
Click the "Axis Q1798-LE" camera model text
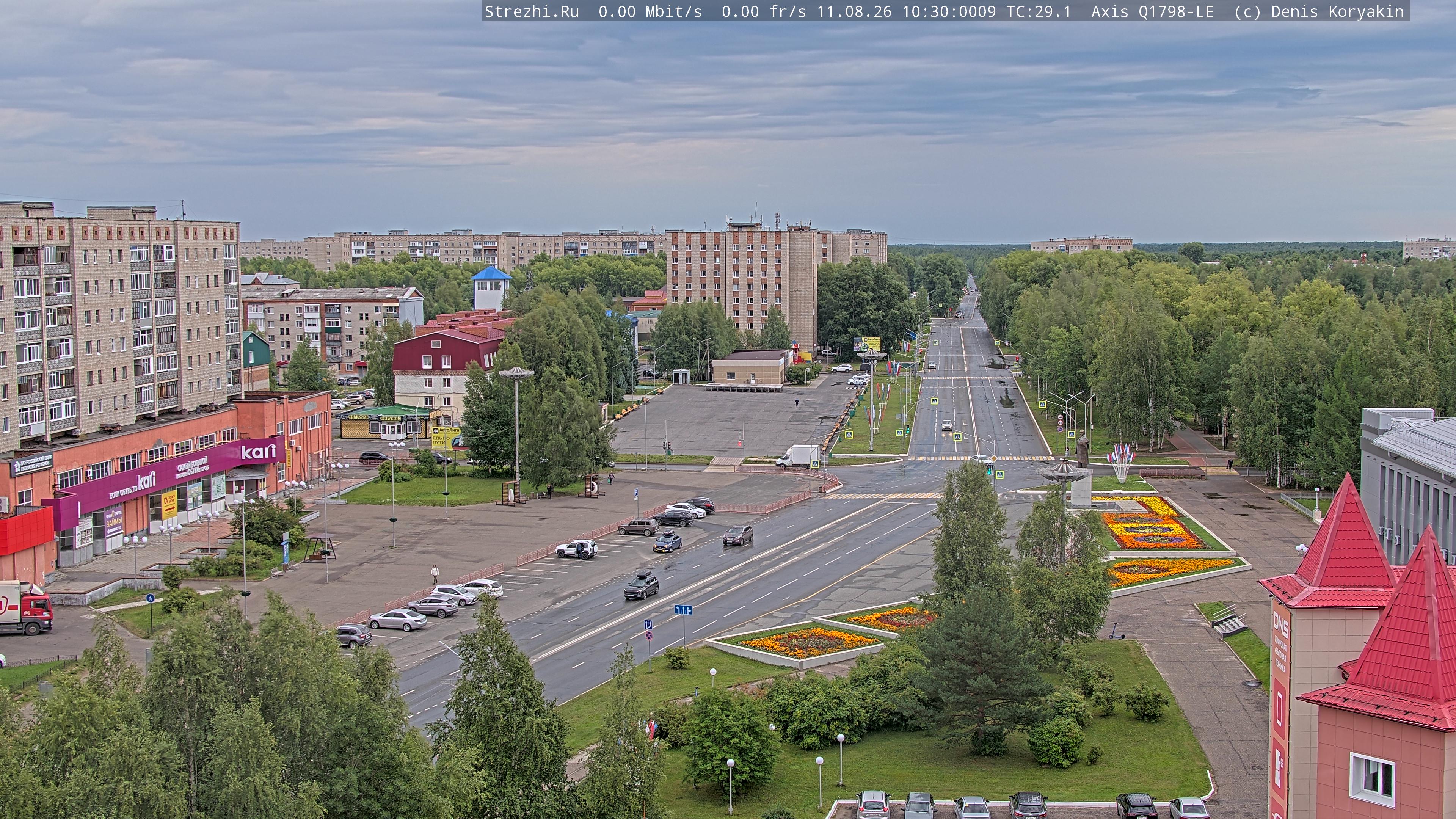1153,12
